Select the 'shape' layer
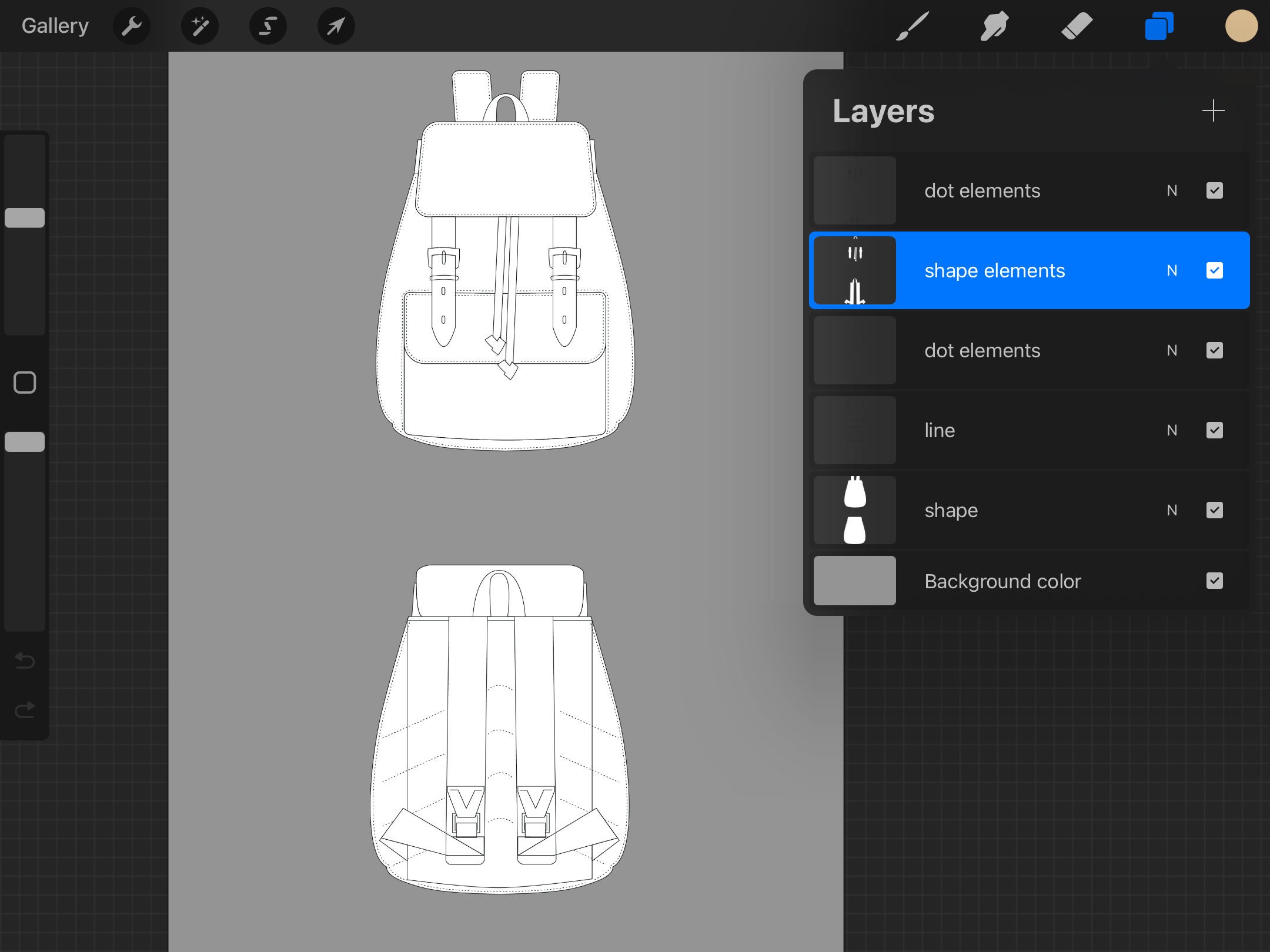 [x=1000, y=510]
